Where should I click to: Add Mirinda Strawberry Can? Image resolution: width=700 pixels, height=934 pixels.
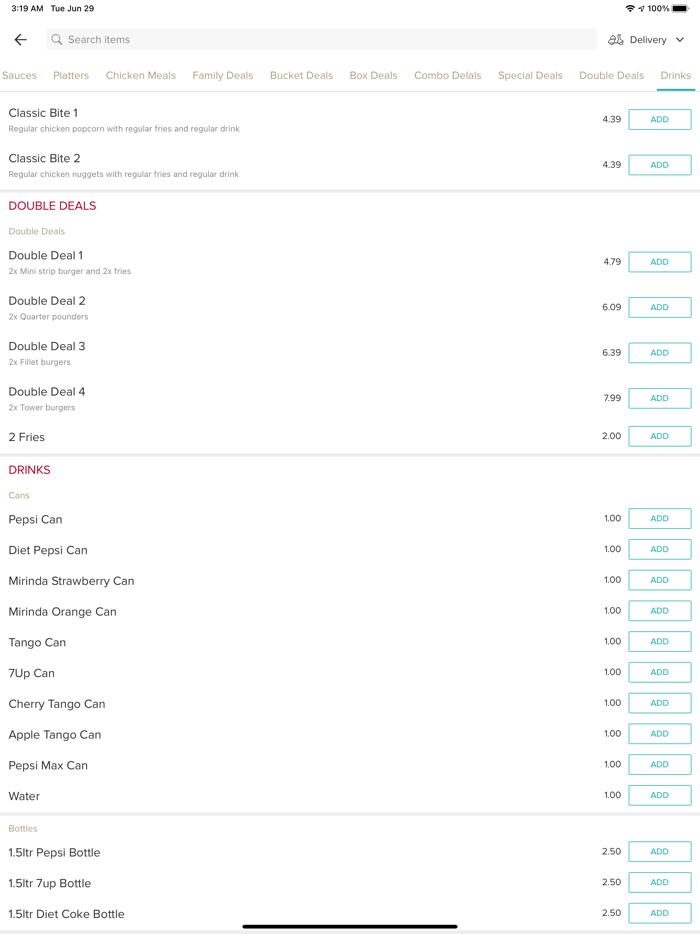(659, 580)
